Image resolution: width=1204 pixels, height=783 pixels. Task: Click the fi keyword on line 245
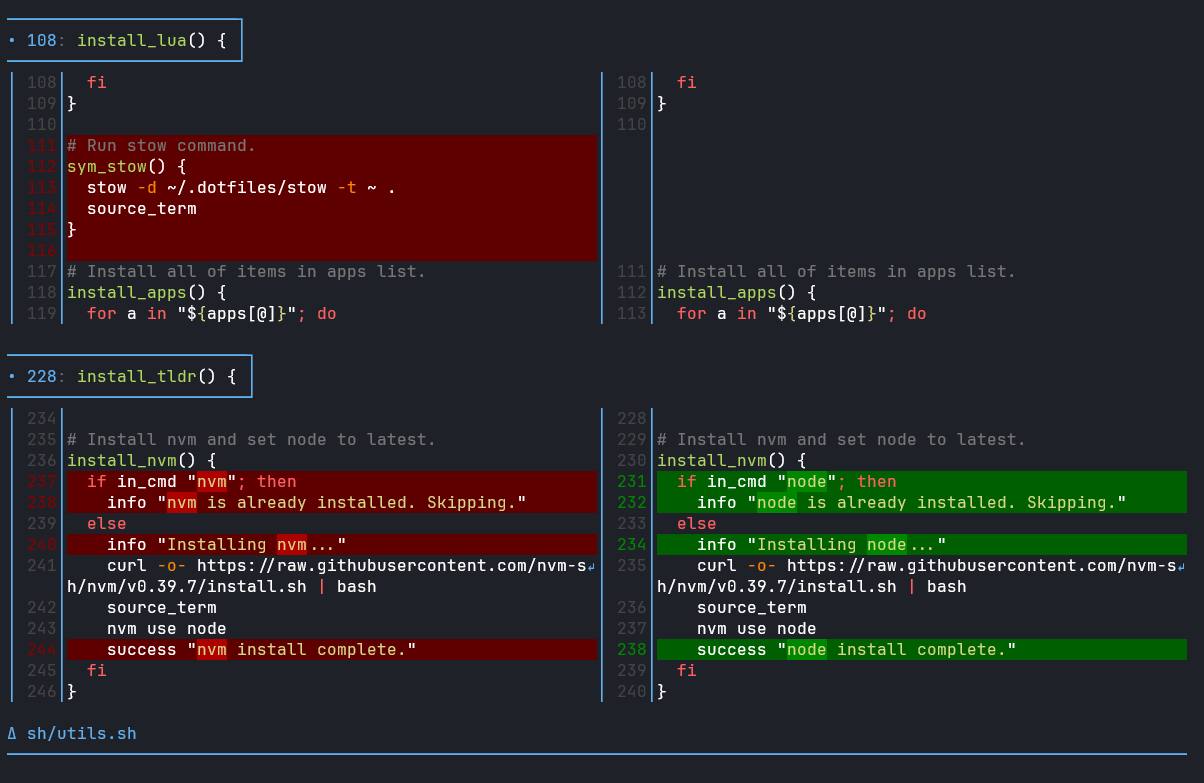click(x=96, y=670)
